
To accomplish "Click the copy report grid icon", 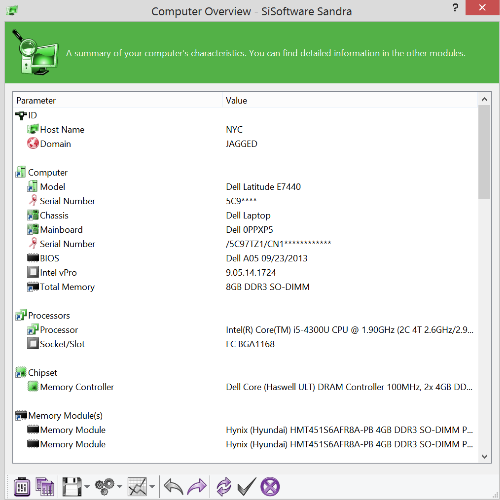I will point(45,487).
